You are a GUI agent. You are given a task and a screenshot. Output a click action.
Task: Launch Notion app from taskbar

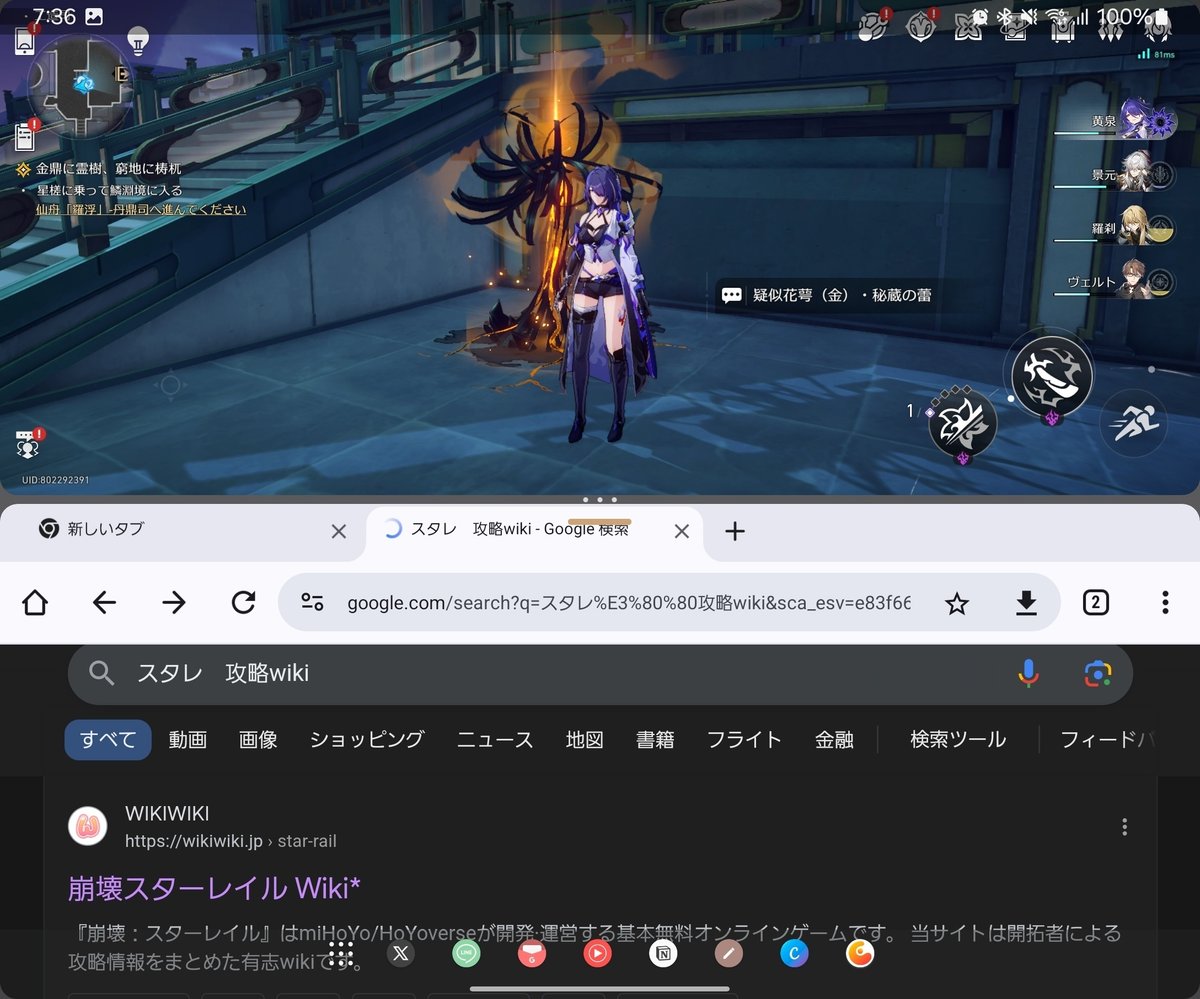pos(663,954)
